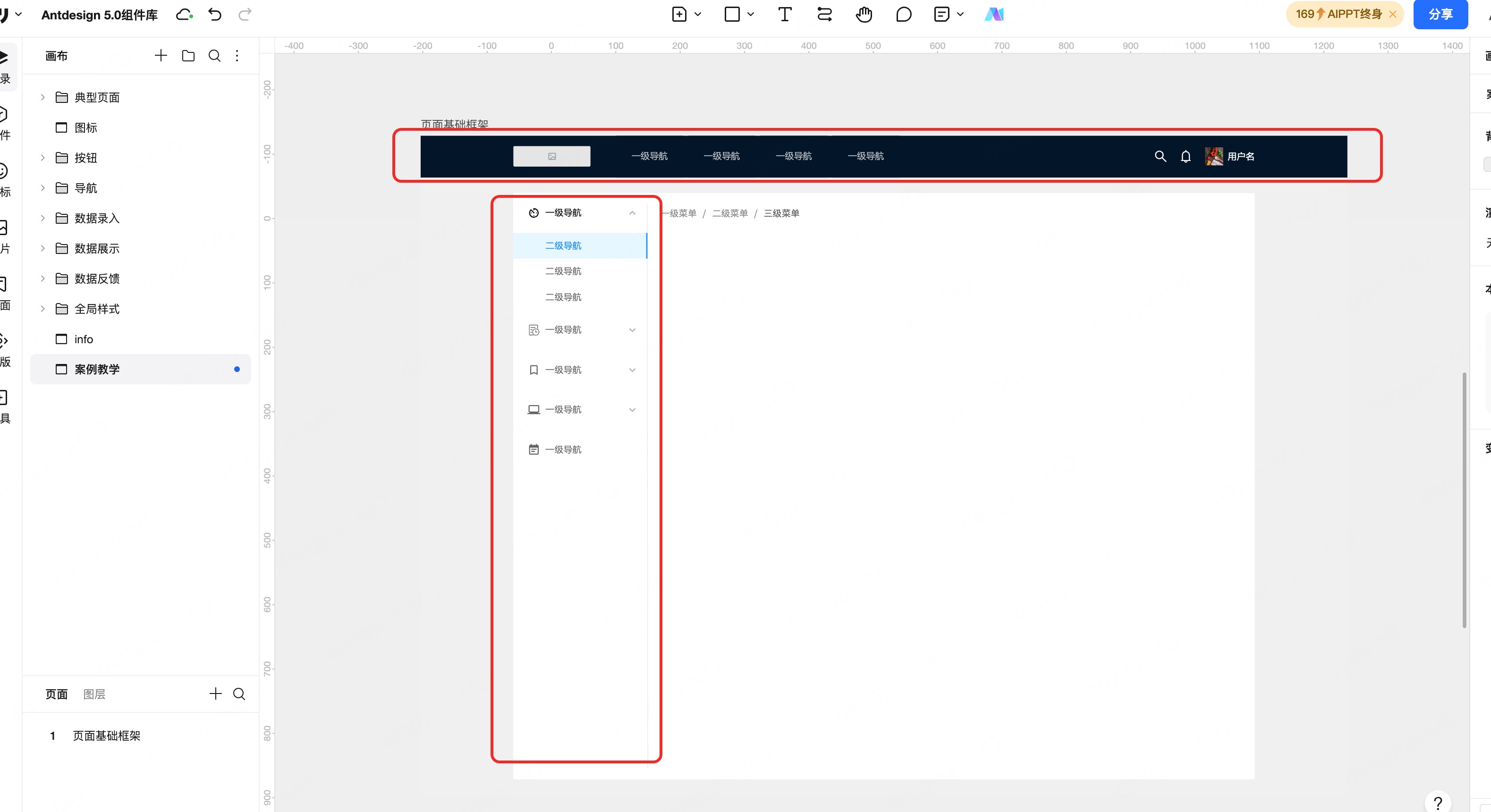Click the user avatar beside 用户名
This screenshot has width=1491, height=812.
[x=1214, y=156]
